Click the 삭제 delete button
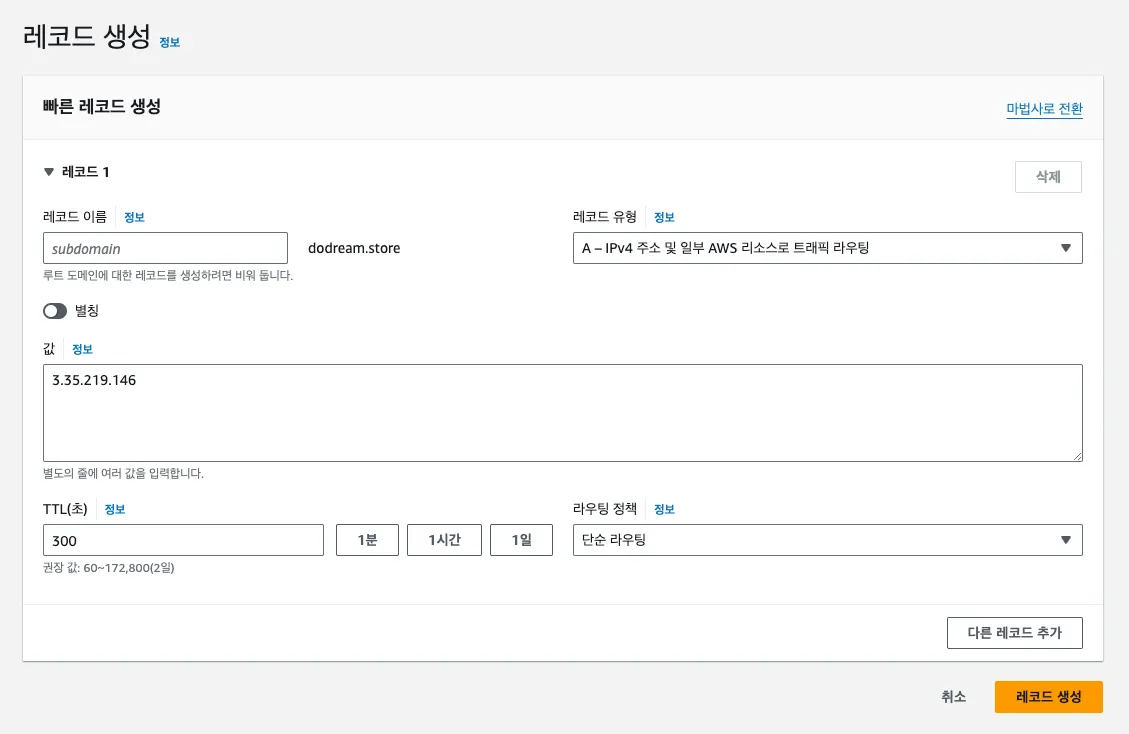The image size is (1129, 734). coord(1048,177)
